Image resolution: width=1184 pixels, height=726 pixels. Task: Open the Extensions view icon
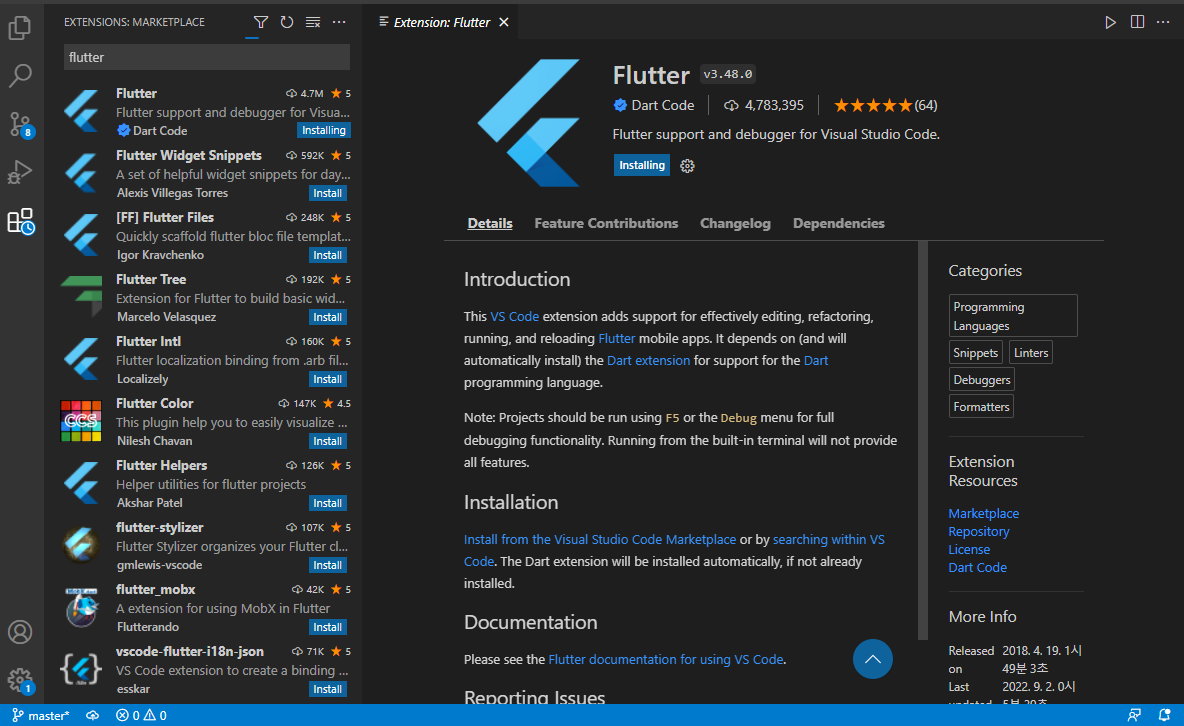(x=20, y=221)
